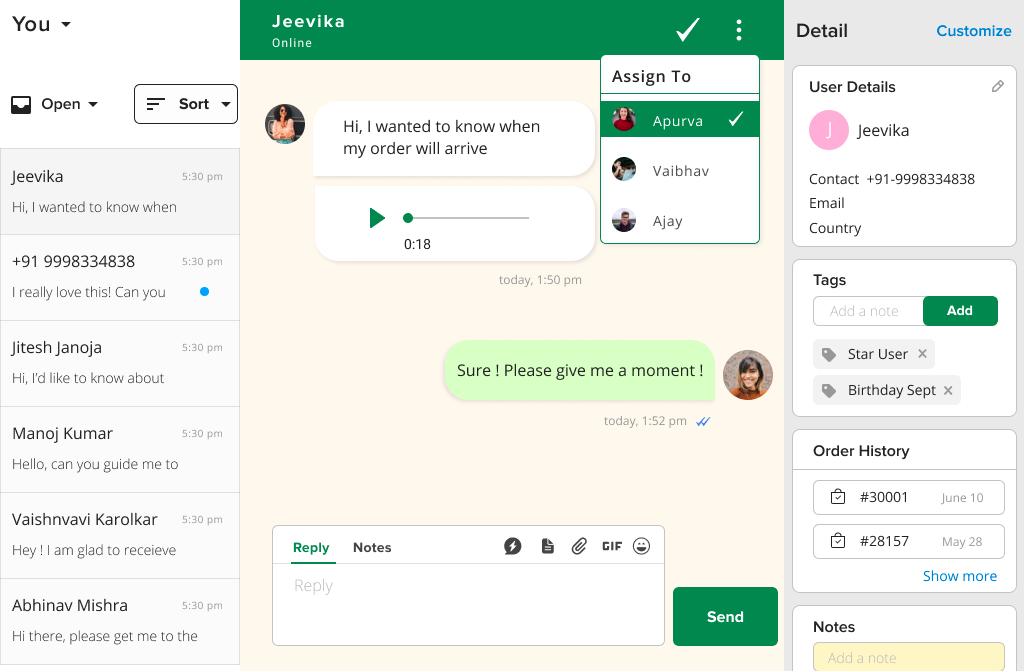Open the three-dot menu in chat header
The image size is (1024, 671).
tap(739, 30)
